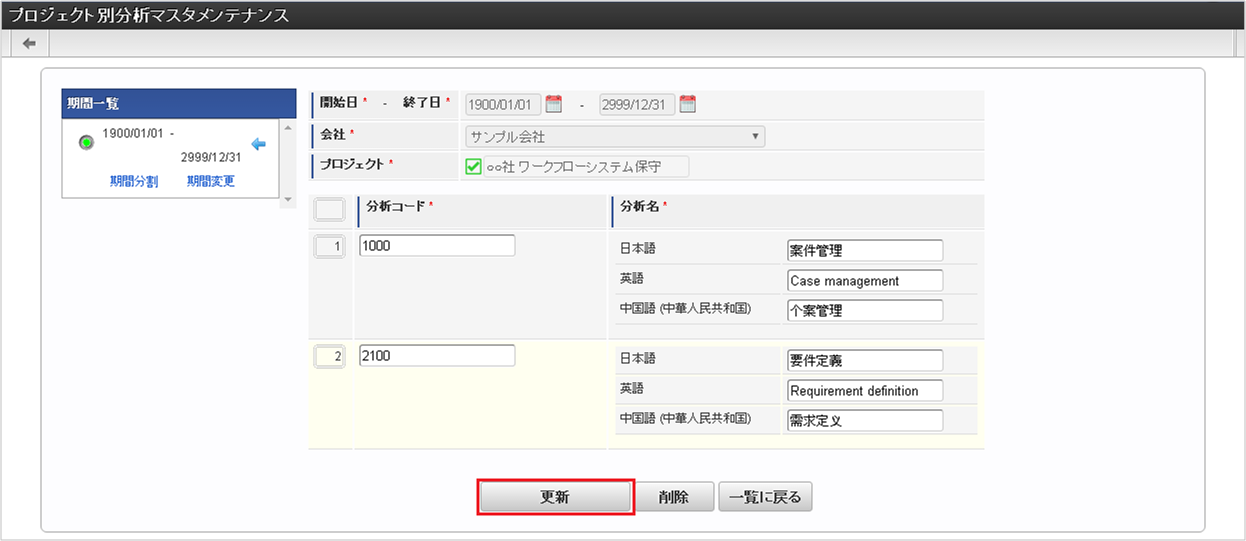Image resolution: width=1246 pixels, height=541 pixels.
Task: Select the green period status radio icon
Action: click(x=87, y=142)
